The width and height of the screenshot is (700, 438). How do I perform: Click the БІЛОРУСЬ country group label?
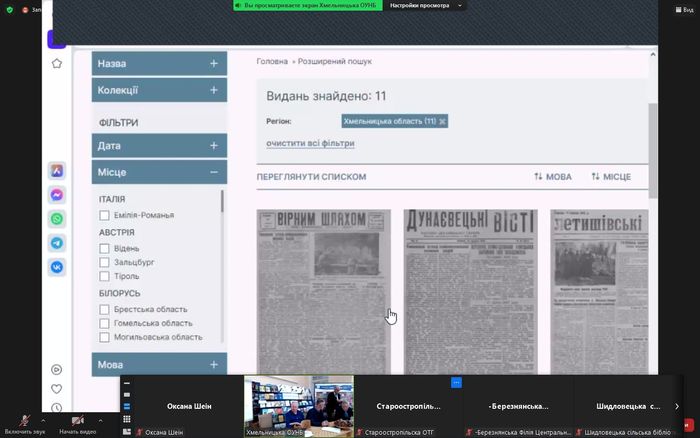coord(120,293)
